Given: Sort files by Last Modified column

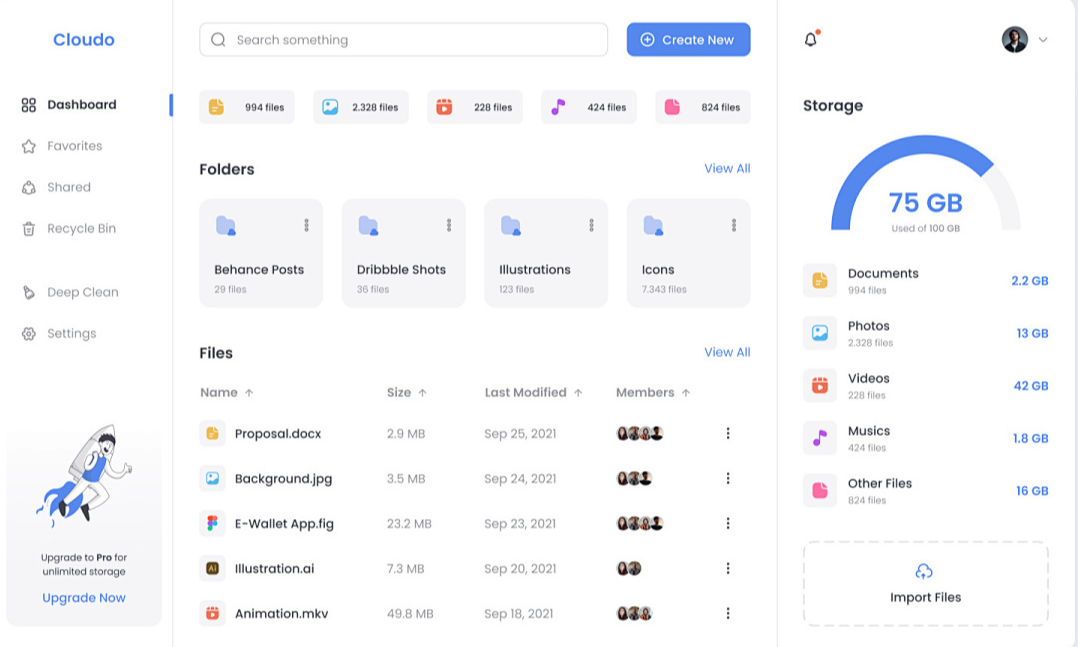Looking at the screenshot, I should pyautogui.click(x=533, y=392).
